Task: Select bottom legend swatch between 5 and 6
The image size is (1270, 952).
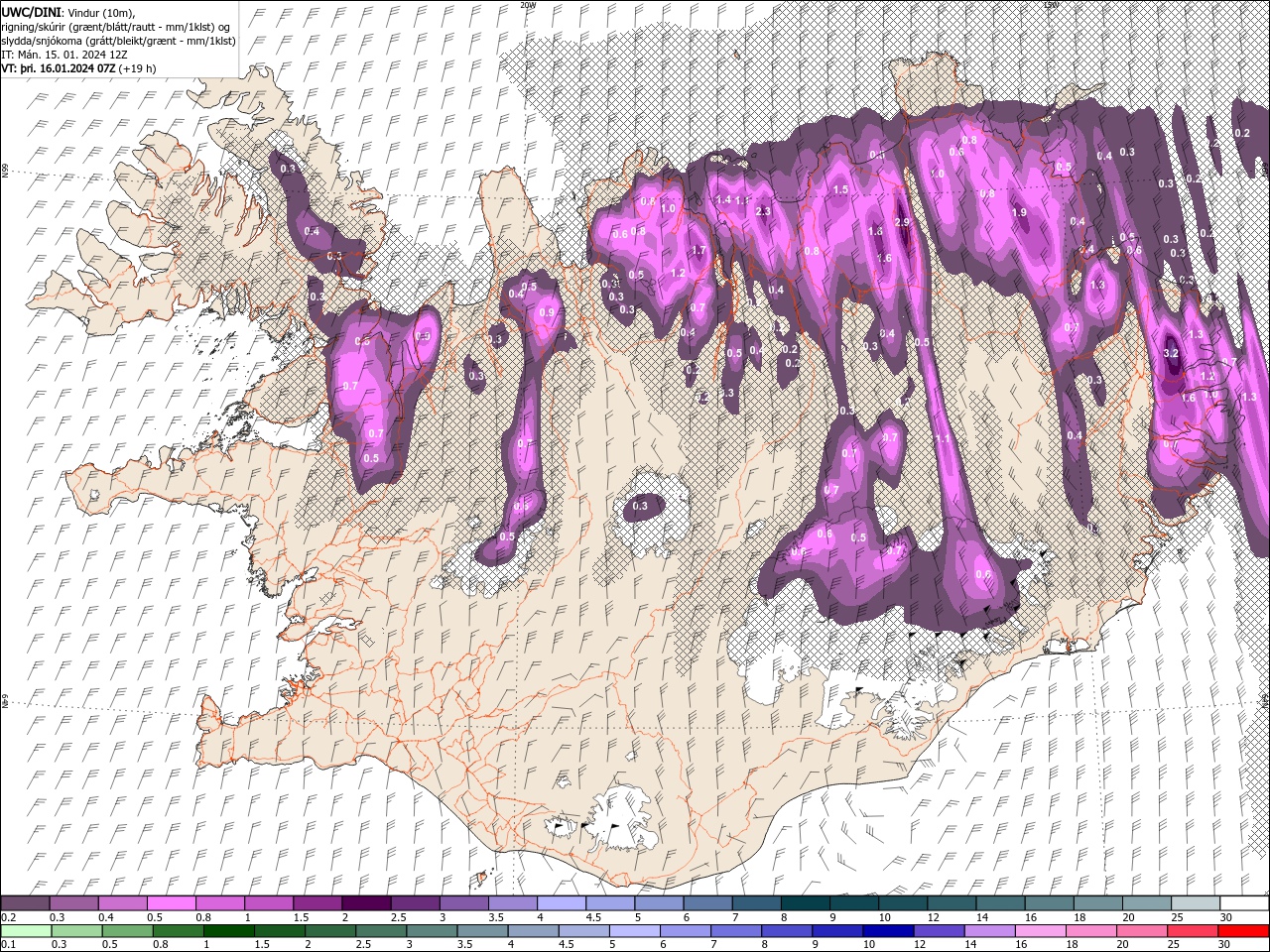Action: tap(636, 931)
